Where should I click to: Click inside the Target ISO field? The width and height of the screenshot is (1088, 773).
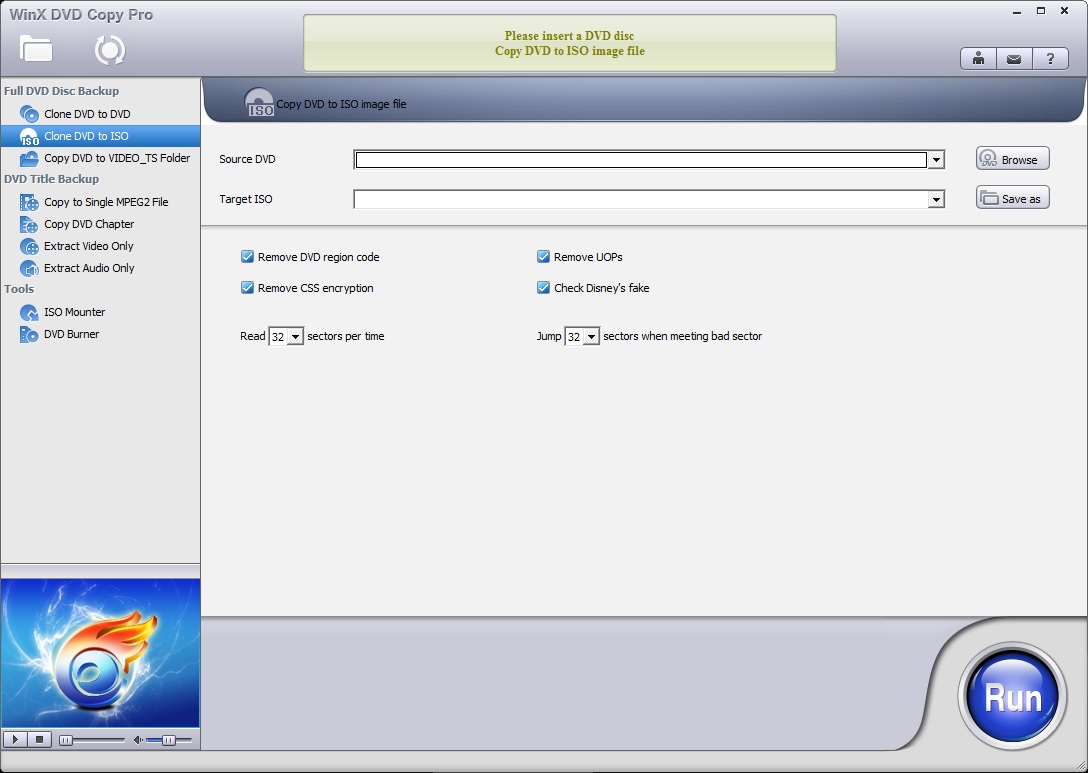641,200
